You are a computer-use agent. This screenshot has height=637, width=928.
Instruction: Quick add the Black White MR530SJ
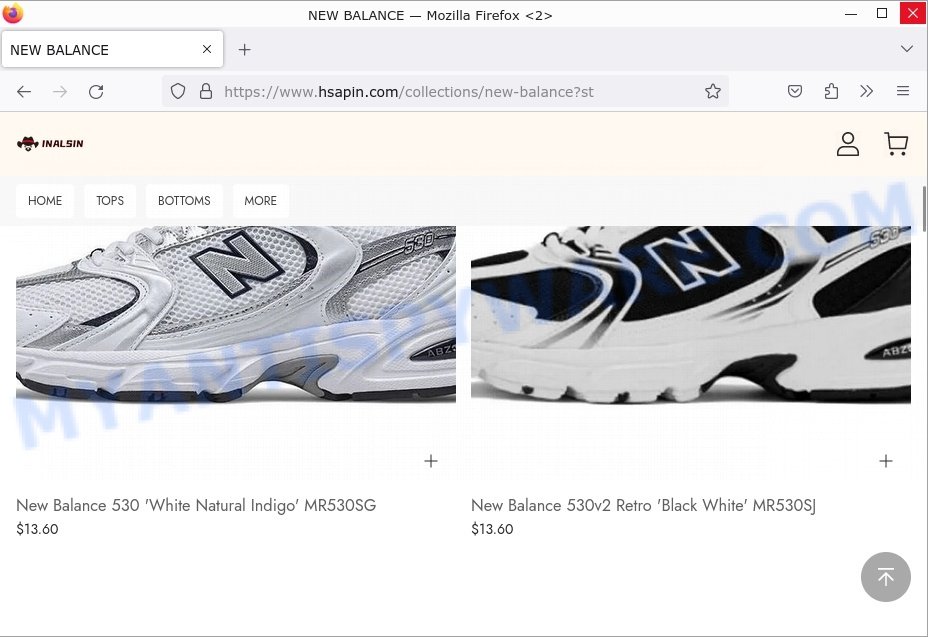coord(886,461)
